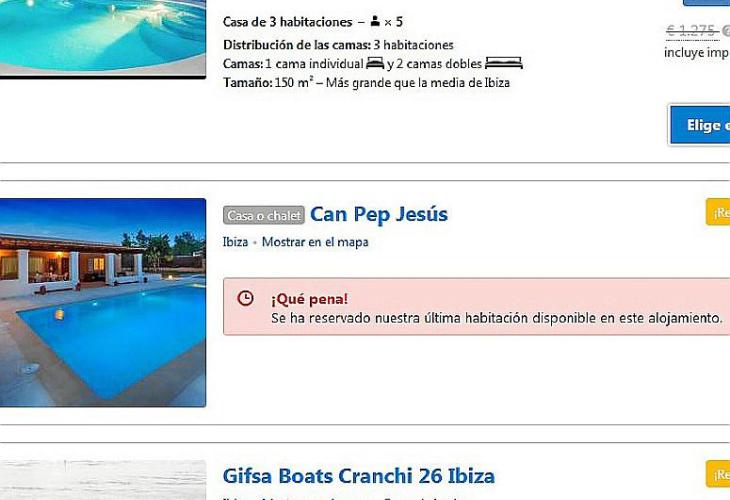Open the round pool photo thumbnail

(x=103, y=38)
